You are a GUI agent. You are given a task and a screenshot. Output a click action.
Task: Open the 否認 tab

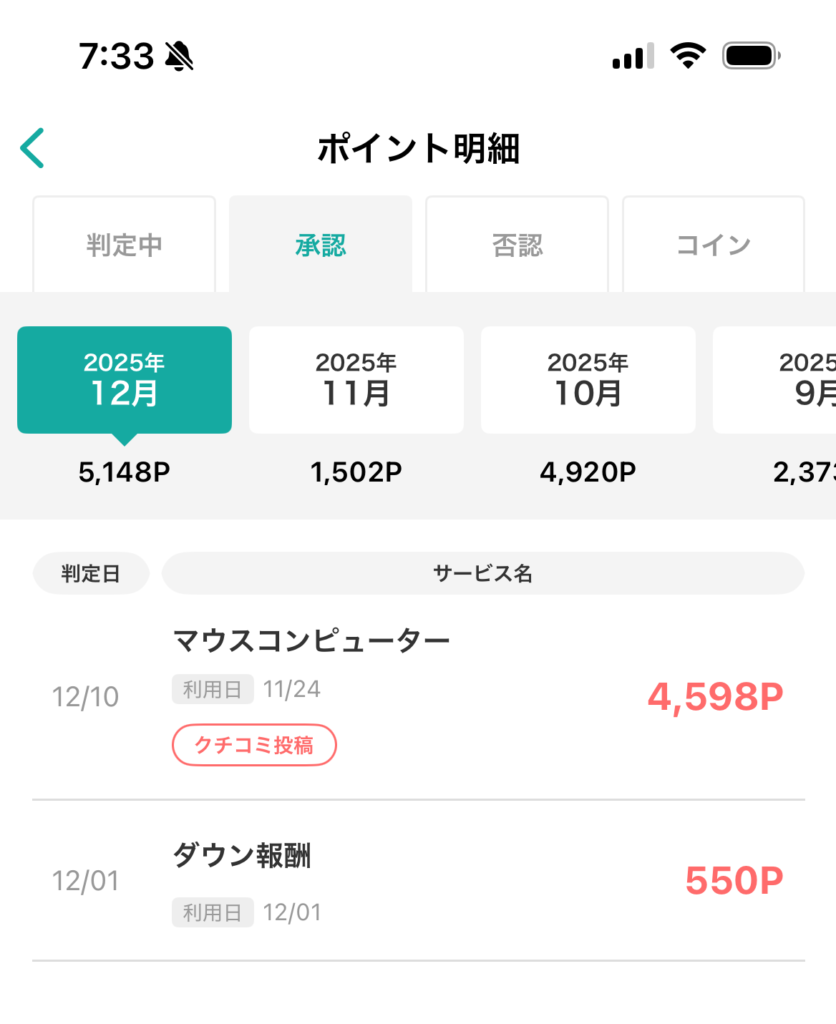tap(517, 245)
